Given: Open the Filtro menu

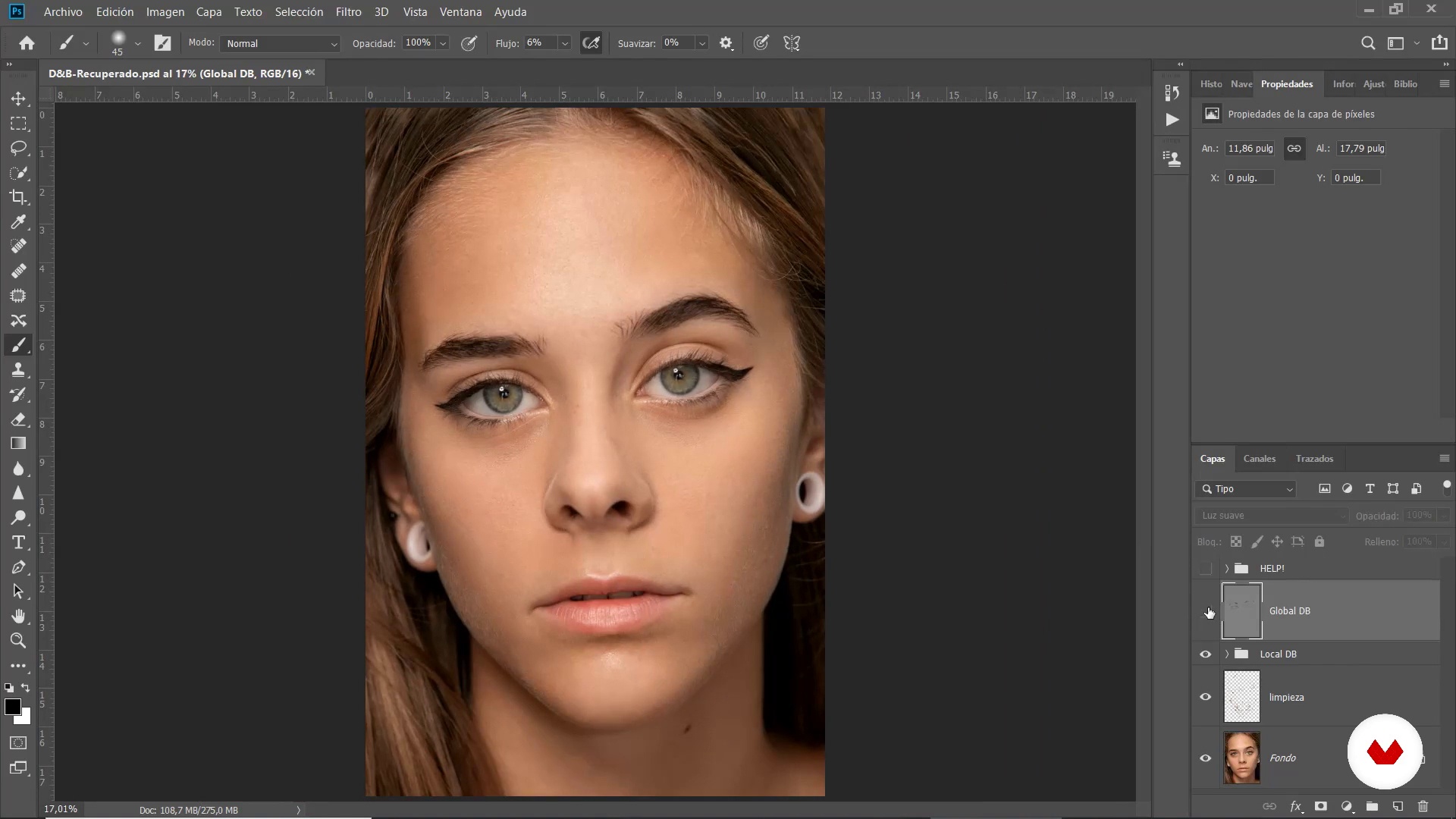Looking at the screenshot, I should tap(348, 12).
